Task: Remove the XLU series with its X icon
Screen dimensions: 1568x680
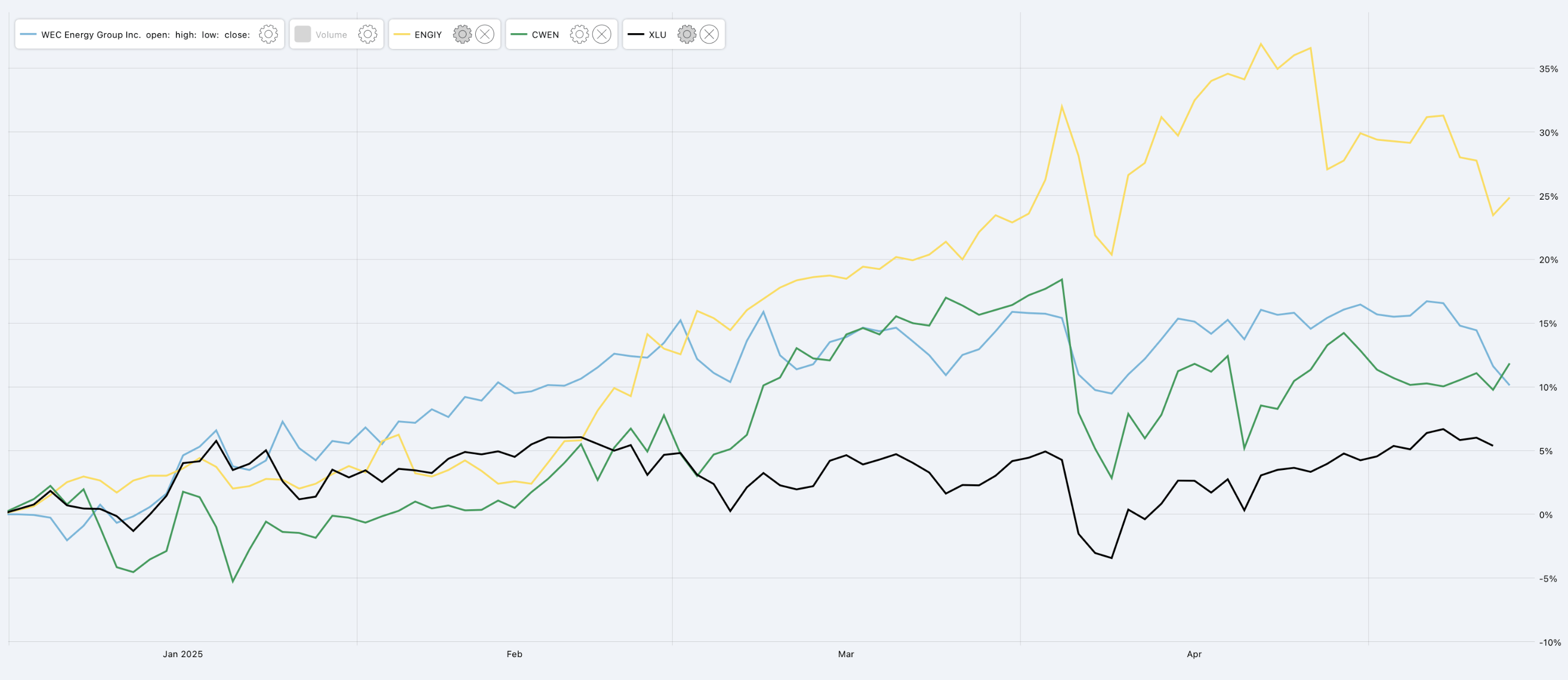Action: pos(709,34)
